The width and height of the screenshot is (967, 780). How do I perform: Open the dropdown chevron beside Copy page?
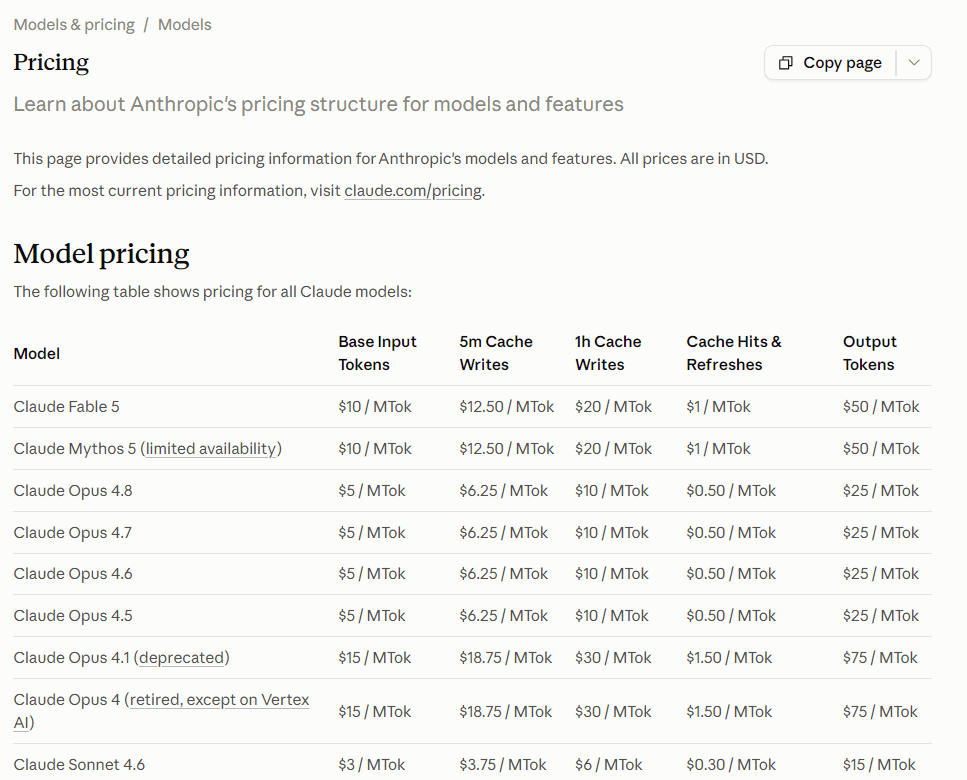point(914,62)
